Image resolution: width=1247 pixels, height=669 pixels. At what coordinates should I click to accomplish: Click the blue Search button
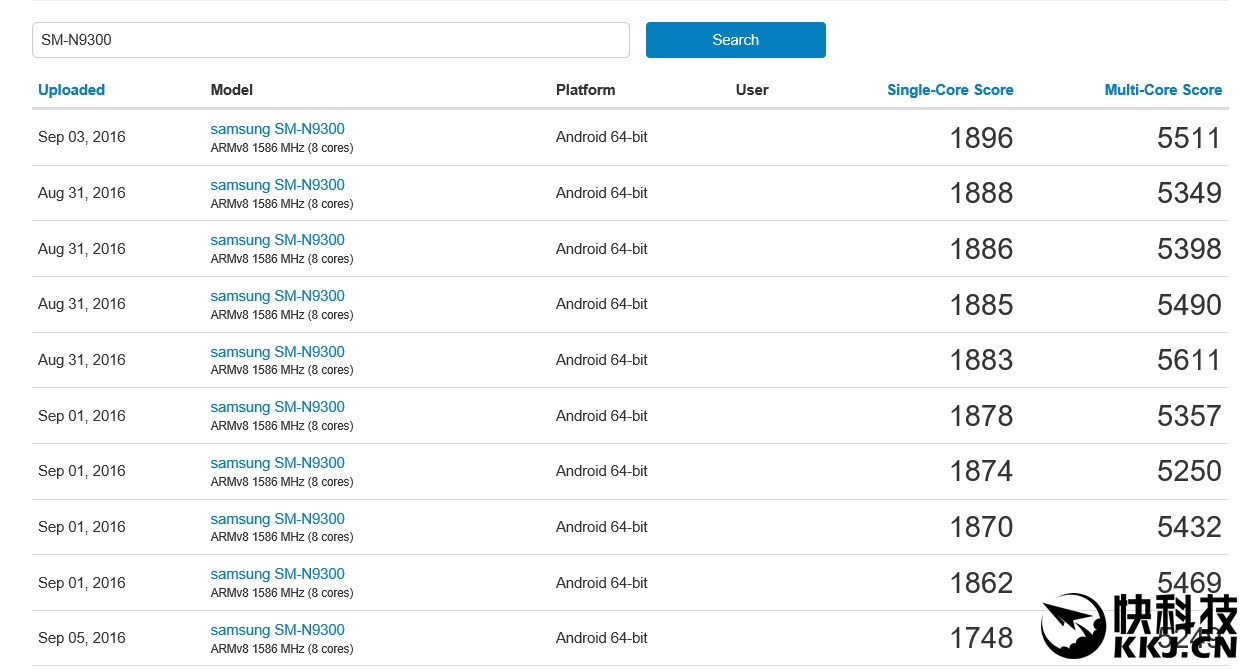click(736, 40)
